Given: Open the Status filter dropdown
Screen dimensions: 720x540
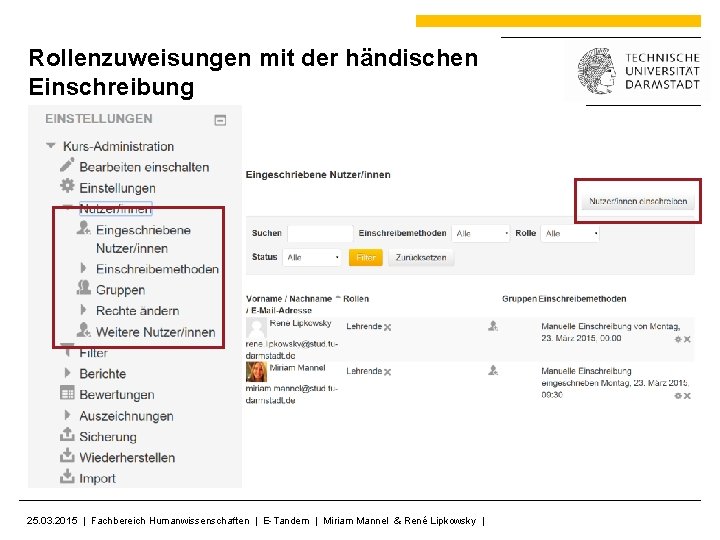Looking at the screenshot, I should coord(312,257).
